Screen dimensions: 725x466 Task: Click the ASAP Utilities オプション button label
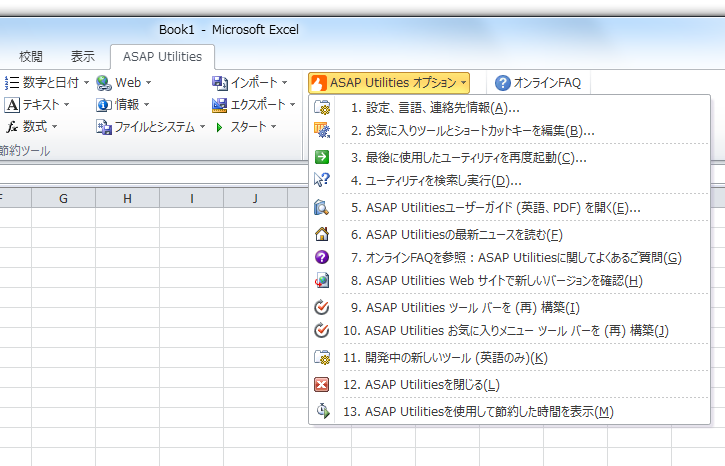click(x=393, y=83)
